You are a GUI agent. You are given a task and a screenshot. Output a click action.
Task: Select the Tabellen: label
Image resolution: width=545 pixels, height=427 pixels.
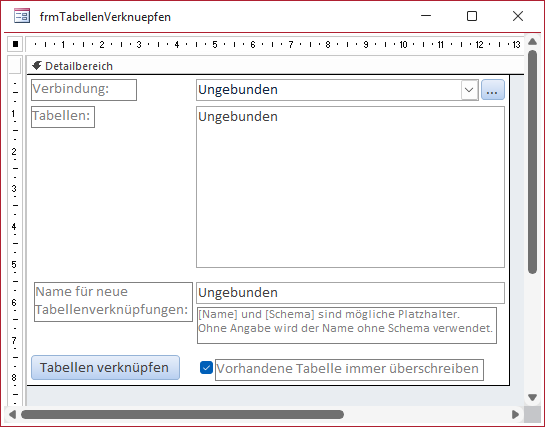tap(63, 117)
